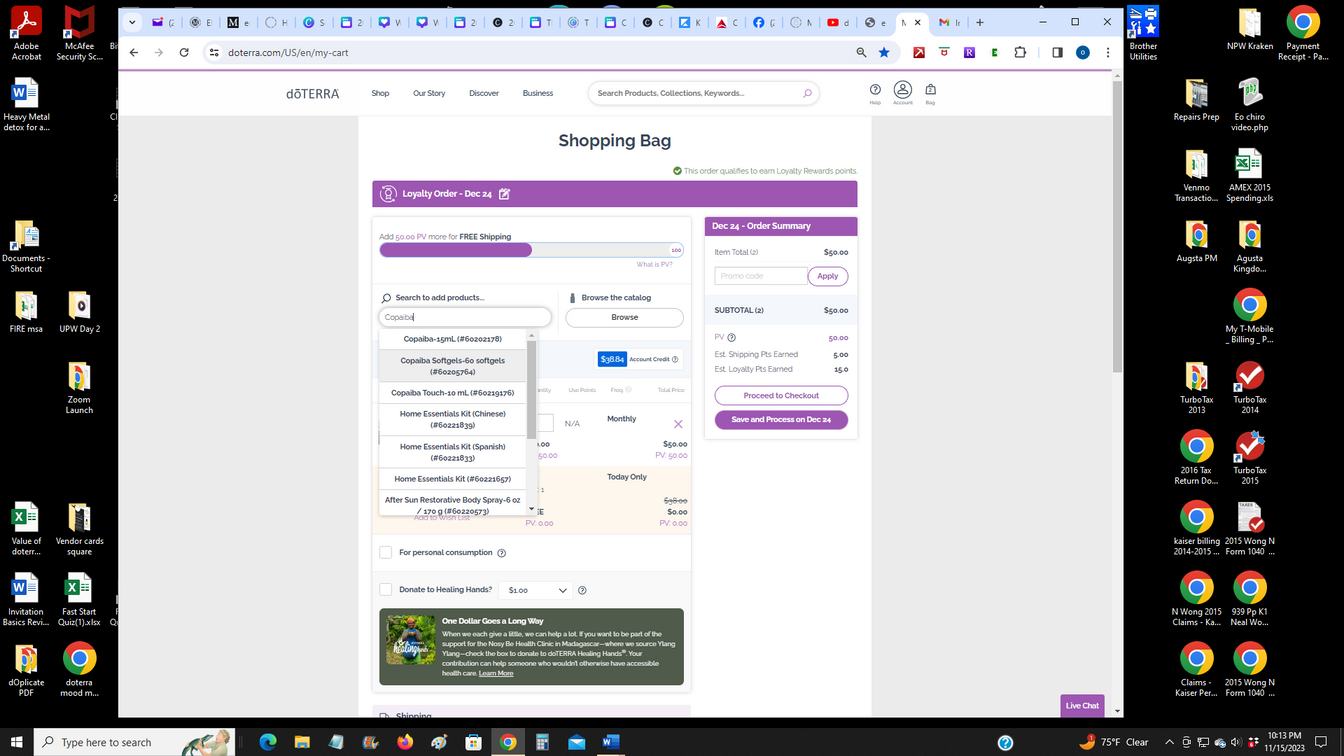Open the Shop menu
The height and width of the screenshot is (756, 1344).
tap(380, 93)
